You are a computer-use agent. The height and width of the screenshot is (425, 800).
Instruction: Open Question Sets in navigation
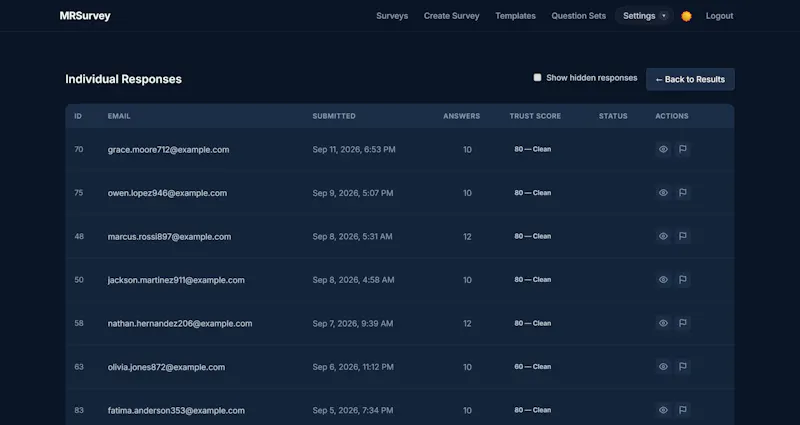coord(579,16)
